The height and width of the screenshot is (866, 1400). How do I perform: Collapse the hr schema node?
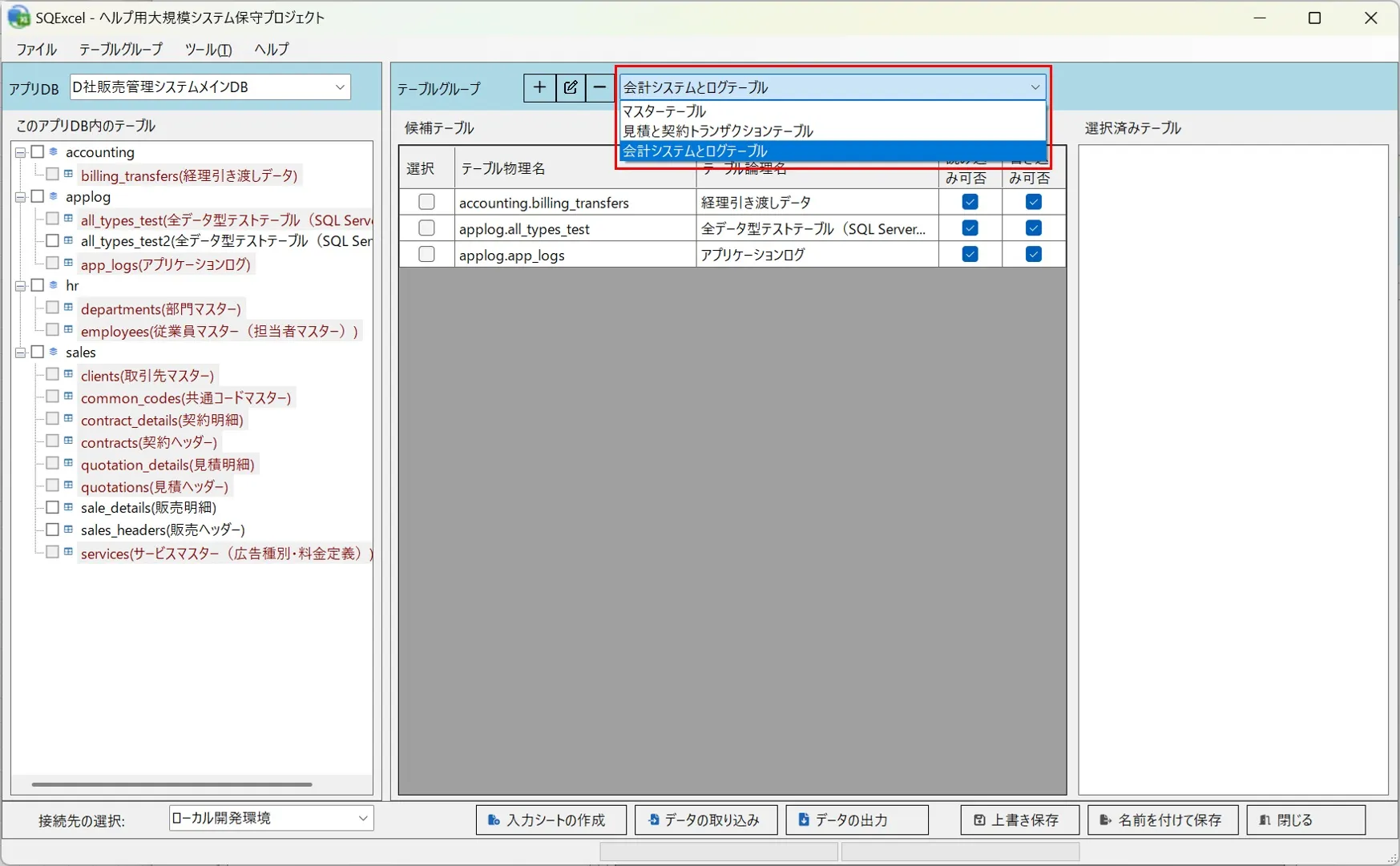[21, 285]
